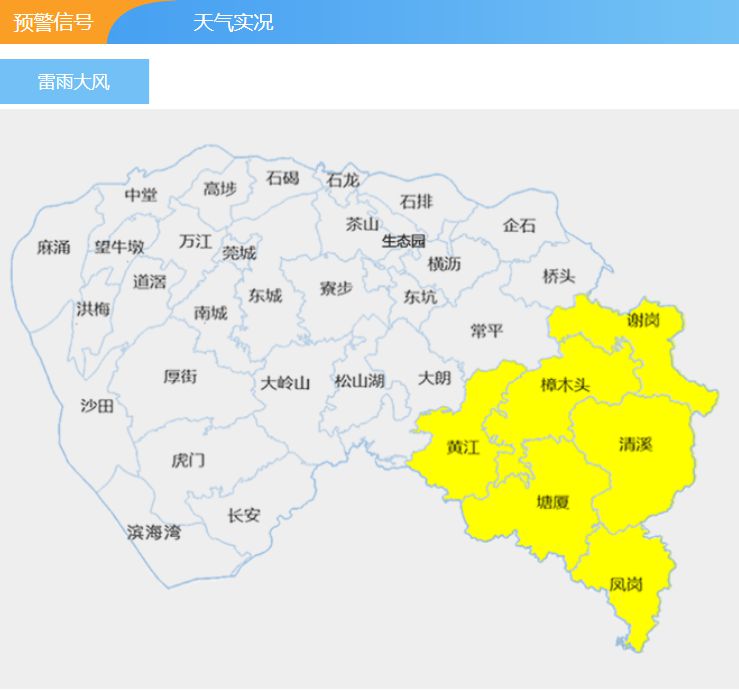Screen dimensions: 739x693
Task: Switch to the 预警信号 tab
Action: 53,22
